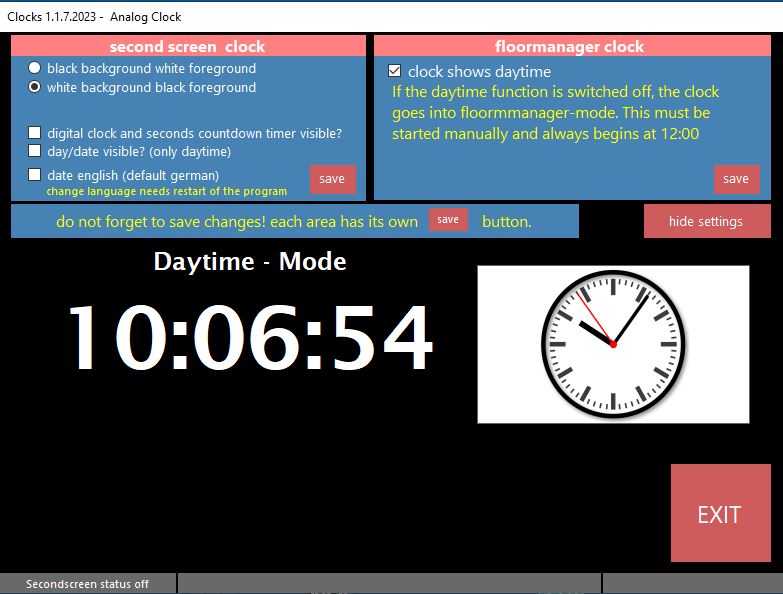Enable date english checkbox
783x594 pixels.
35,175
